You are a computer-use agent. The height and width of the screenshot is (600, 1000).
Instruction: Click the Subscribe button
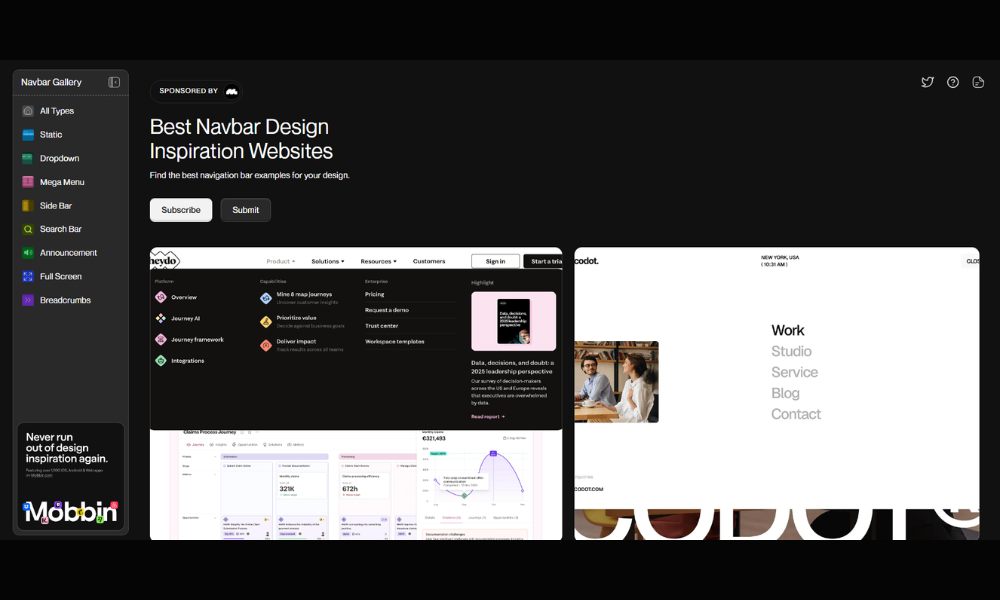point(180,210)
